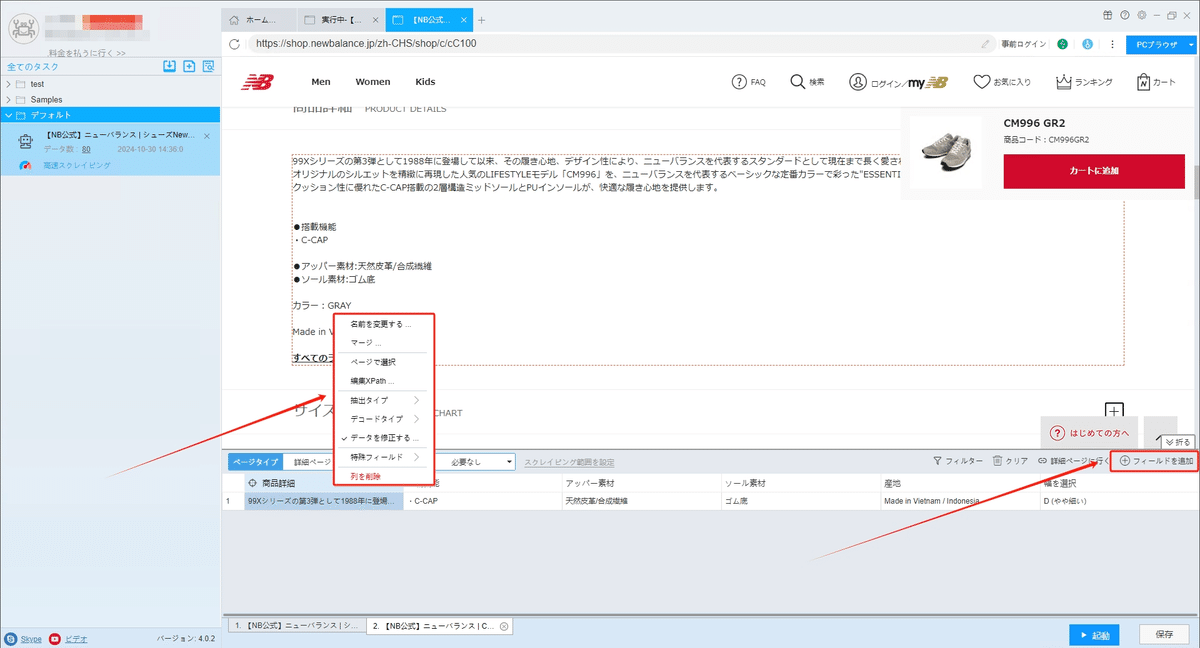Click the ビデオ play icon in status bar
Viewport: 1200px width, 648px height.
(x=55, y=638)
